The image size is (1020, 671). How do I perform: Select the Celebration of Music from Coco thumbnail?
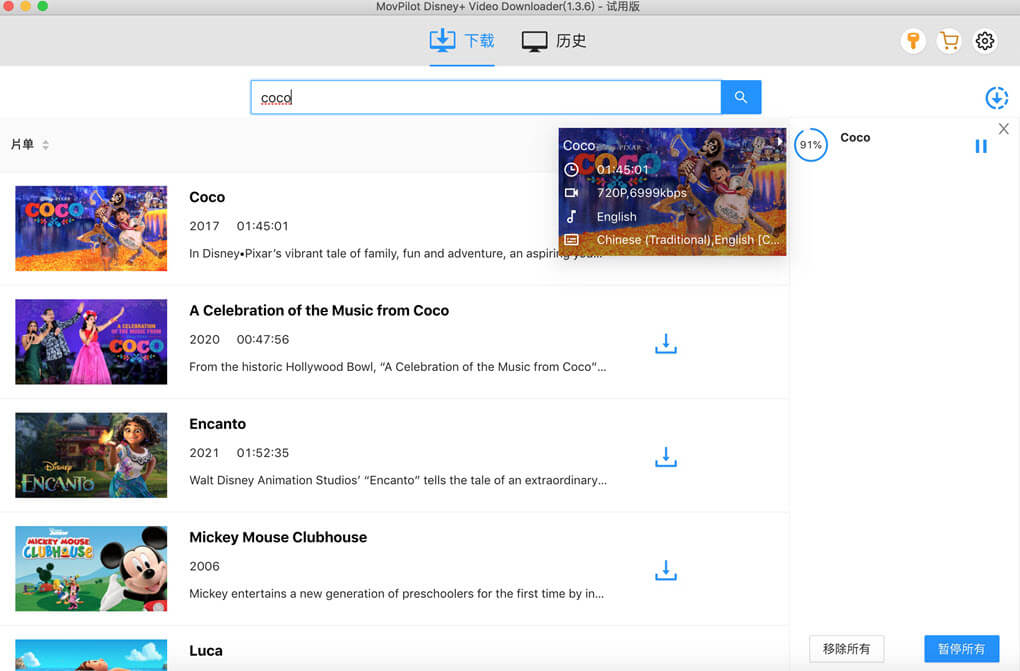(x=91, y=342)
